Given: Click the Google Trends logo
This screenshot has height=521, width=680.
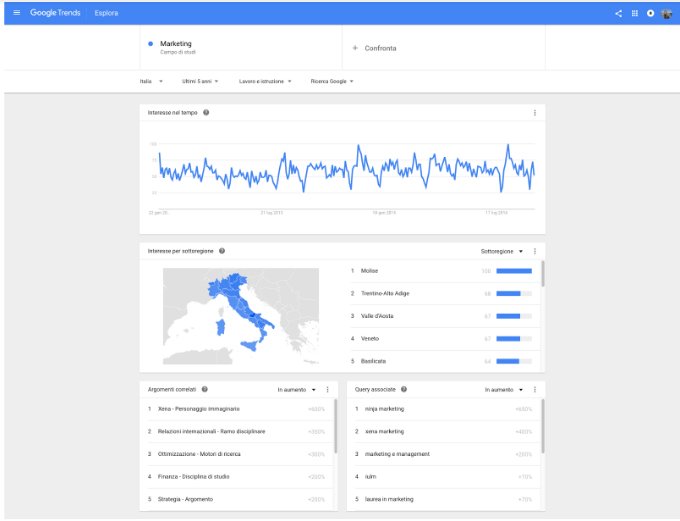Looking at the screenshot, I should (55, 13).
